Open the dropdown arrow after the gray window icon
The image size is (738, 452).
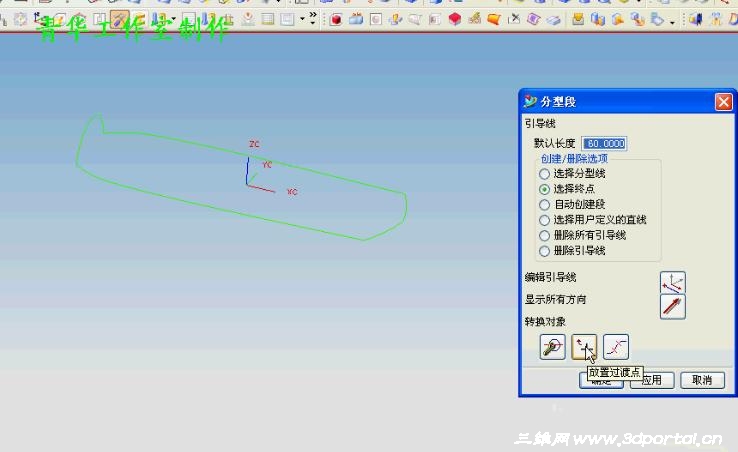pos(302,19)
